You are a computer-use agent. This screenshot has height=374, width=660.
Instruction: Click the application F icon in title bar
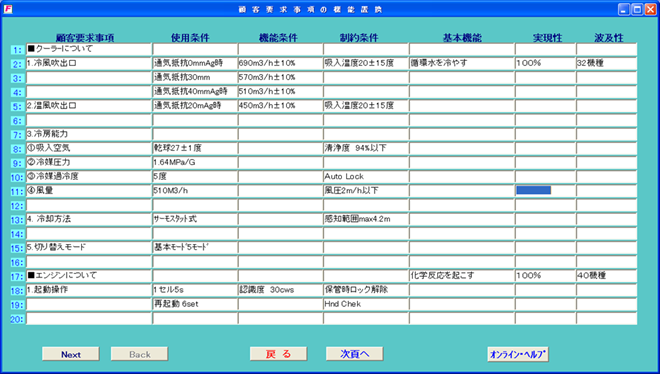8,9
